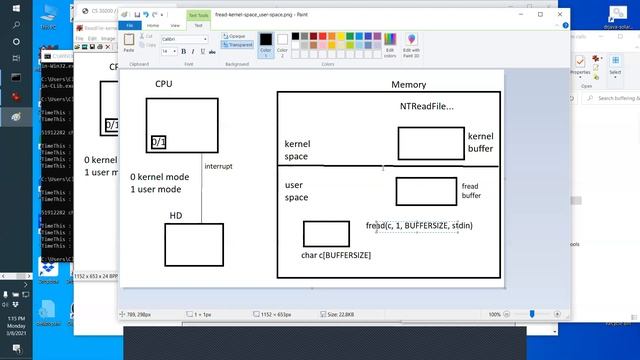
Task: Click Cut in the Clipboard group
Action: [146, 36]
